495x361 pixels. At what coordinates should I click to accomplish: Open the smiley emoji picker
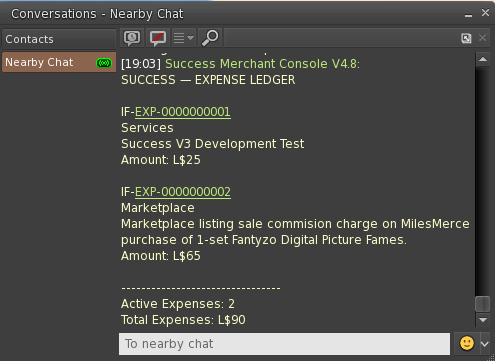[467, 343]
